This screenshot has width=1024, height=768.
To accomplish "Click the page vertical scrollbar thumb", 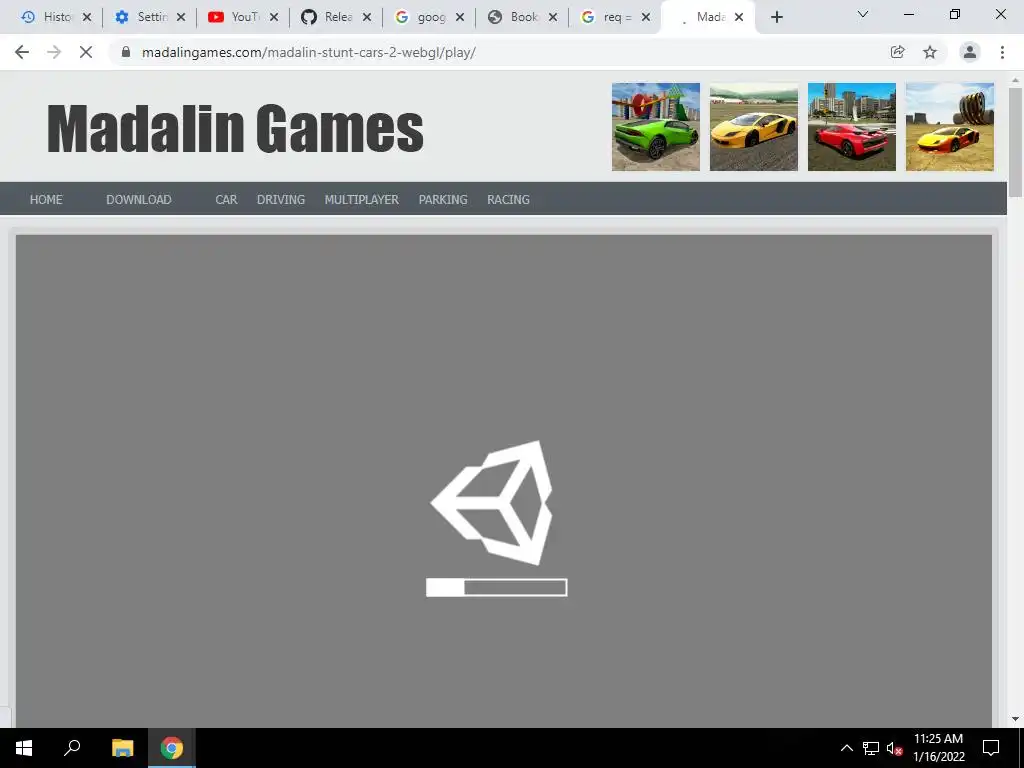I will pos(1015,140).
